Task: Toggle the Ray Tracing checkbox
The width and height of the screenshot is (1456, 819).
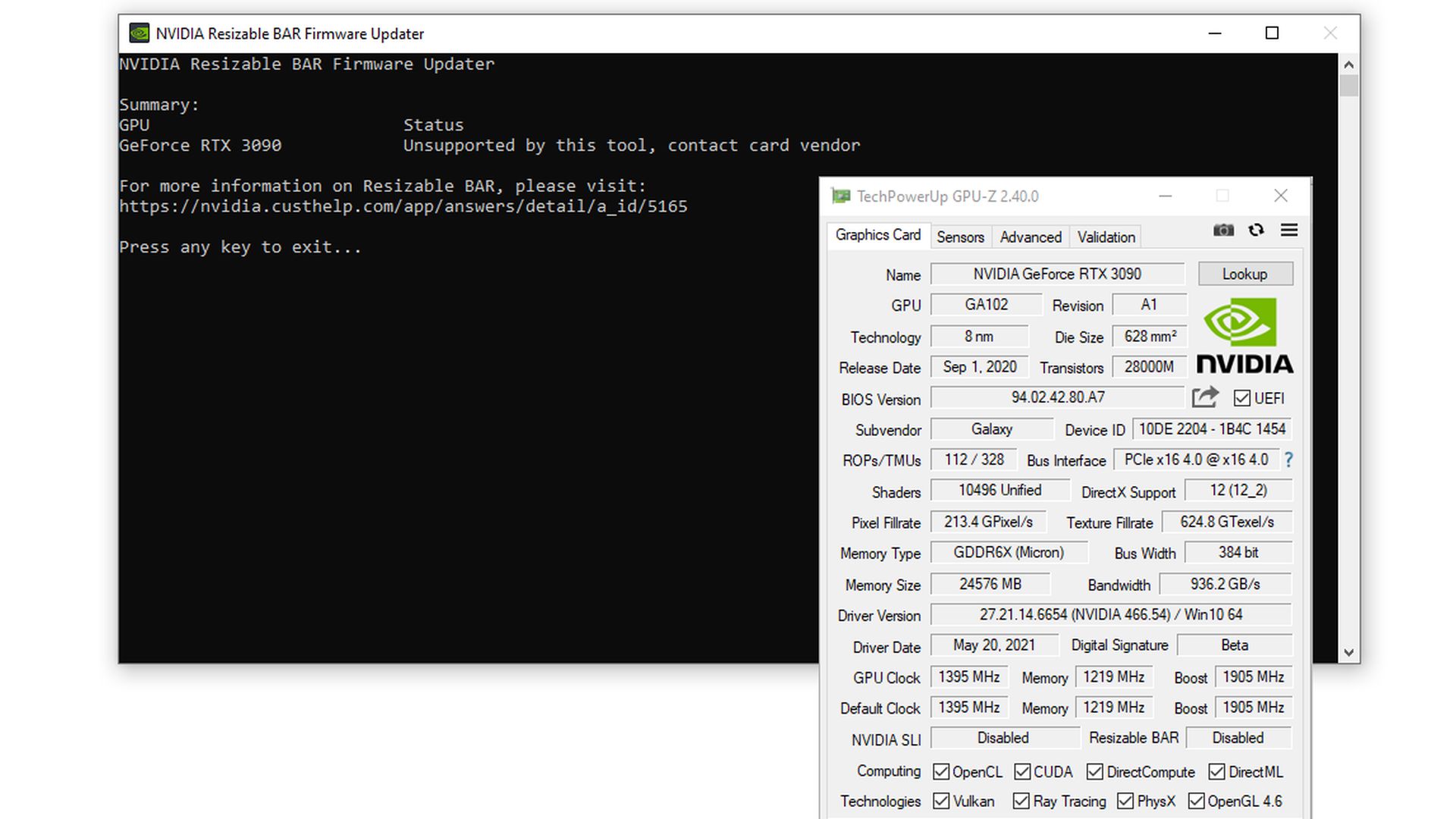Action: click(1021, 801)
